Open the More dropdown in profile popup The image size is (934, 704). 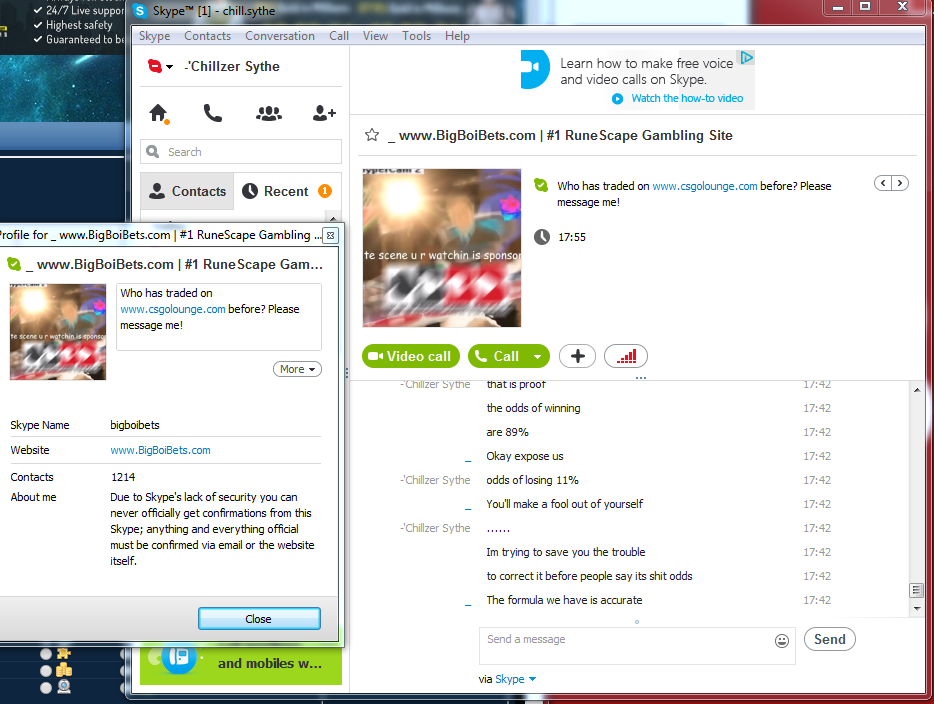coord(297,369)
